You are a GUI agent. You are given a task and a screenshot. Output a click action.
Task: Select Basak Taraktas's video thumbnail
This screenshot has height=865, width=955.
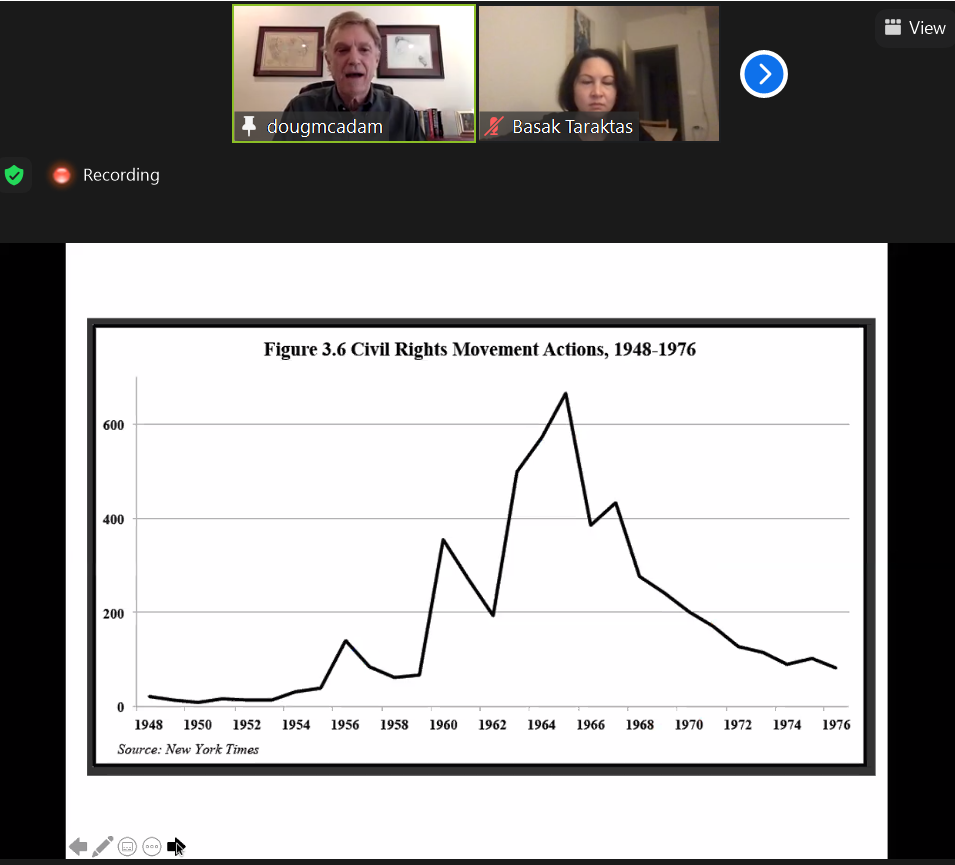click(x=598, y=65)
